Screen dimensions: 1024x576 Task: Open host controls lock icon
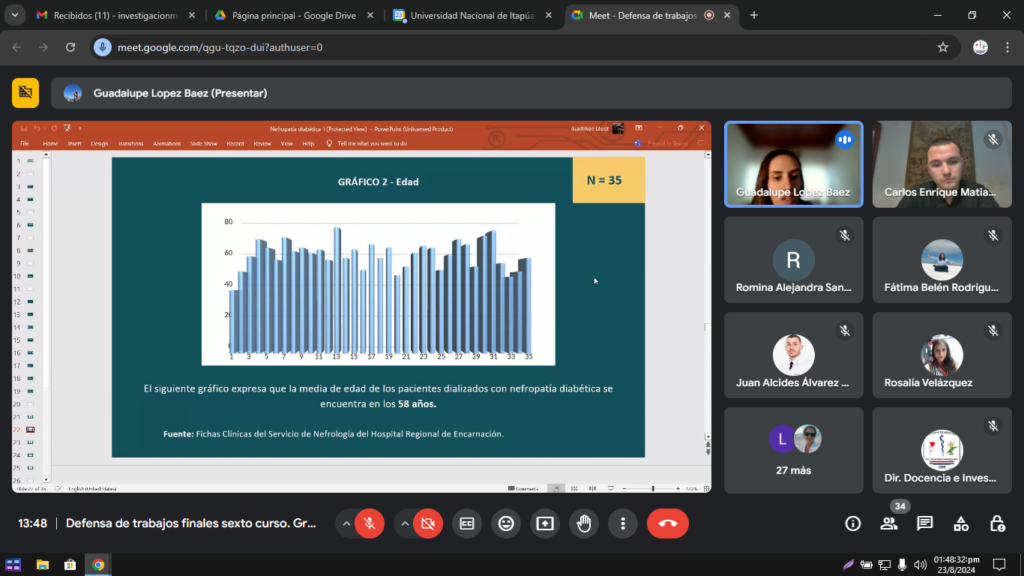997,523
